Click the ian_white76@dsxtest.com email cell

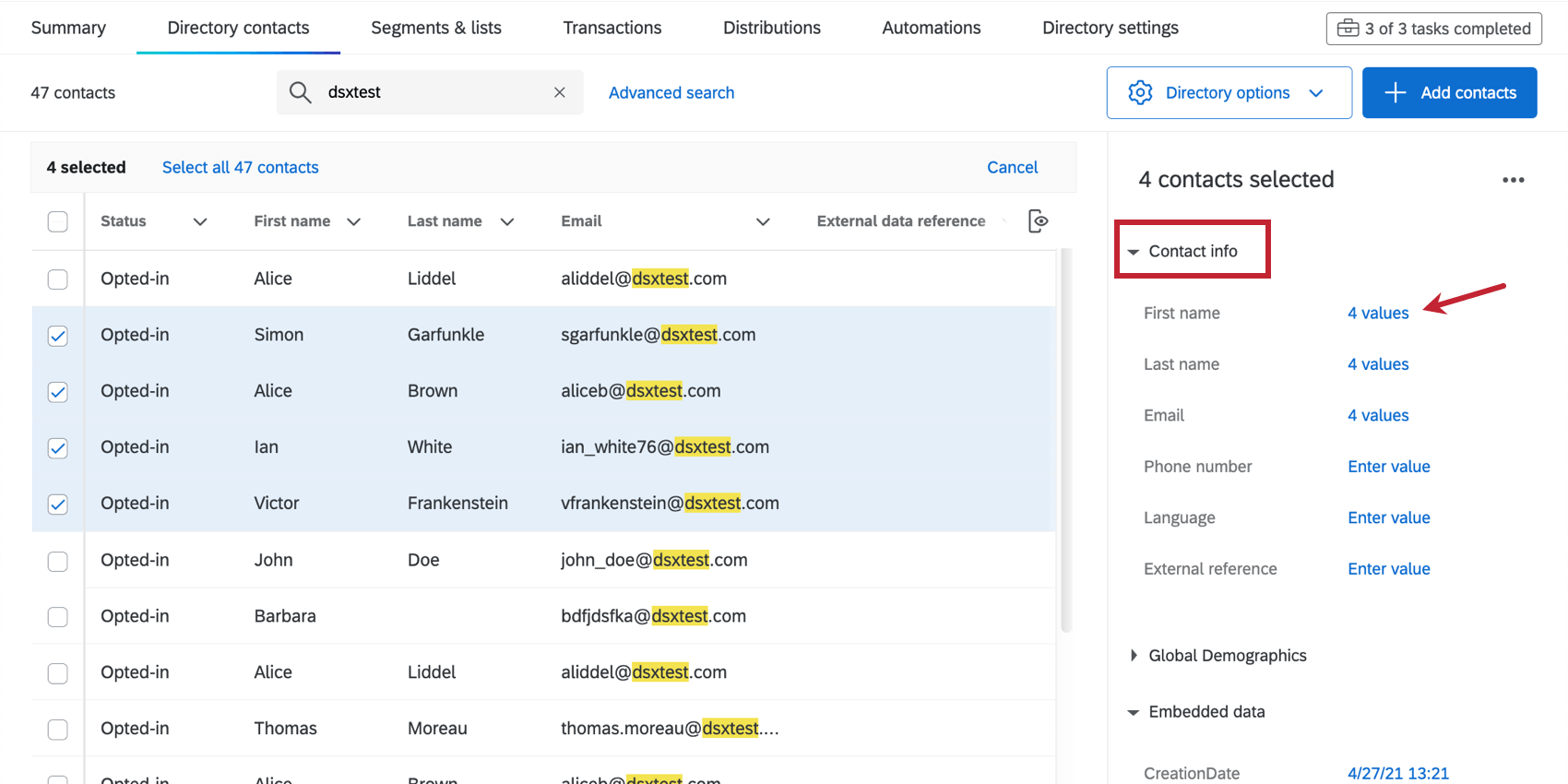point(664,447)
